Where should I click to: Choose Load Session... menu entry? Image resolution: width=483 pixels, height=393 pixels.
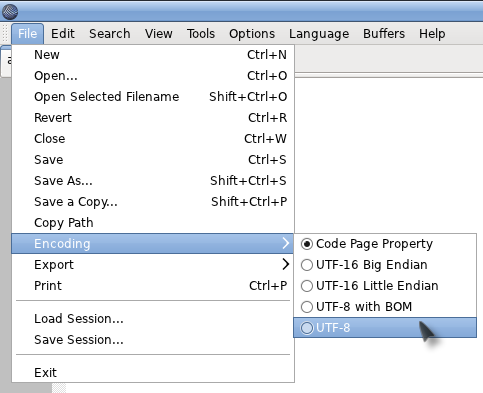pyautogui.click(x=153, y=319)
